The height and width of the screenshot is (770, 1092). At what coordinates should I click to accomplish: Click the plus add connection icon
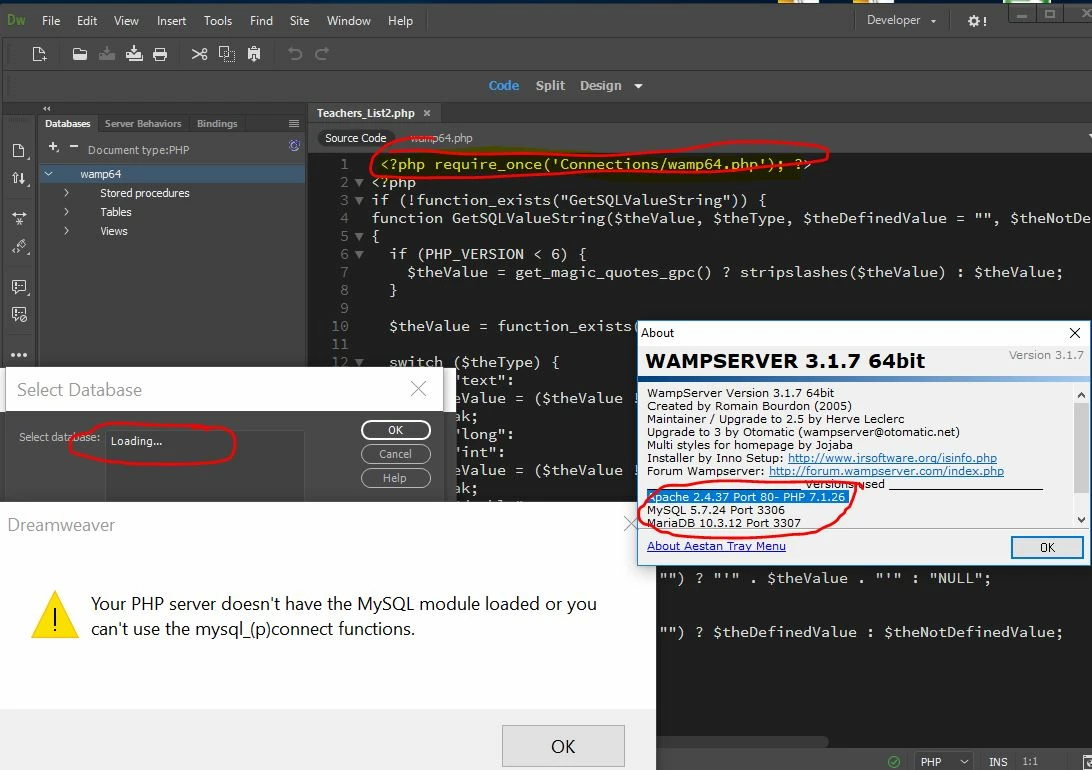click(x=54, y=147)
